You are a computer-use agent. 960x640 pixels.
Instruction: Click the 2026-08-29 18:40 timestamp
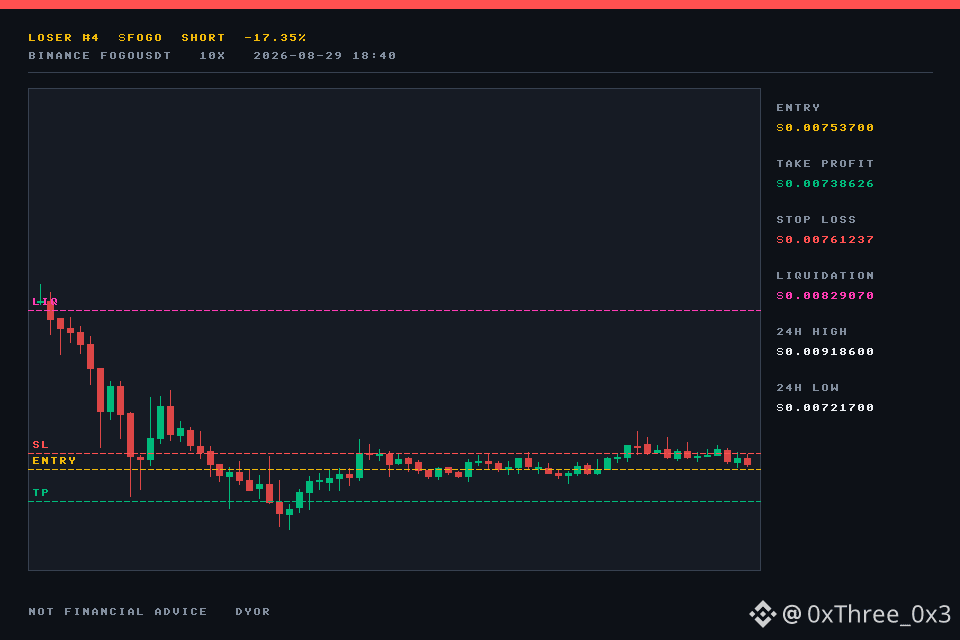[324, 56]
